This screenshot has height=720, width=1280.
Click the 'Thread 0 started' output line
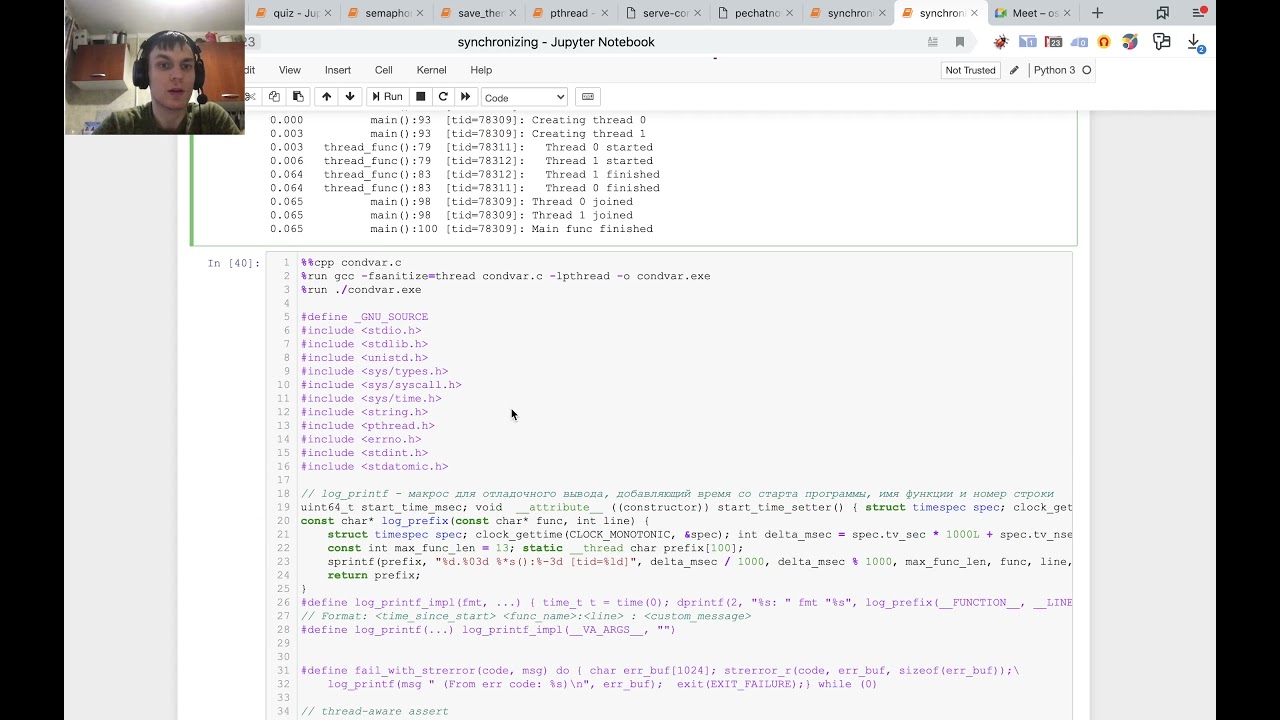click(461, 147)
